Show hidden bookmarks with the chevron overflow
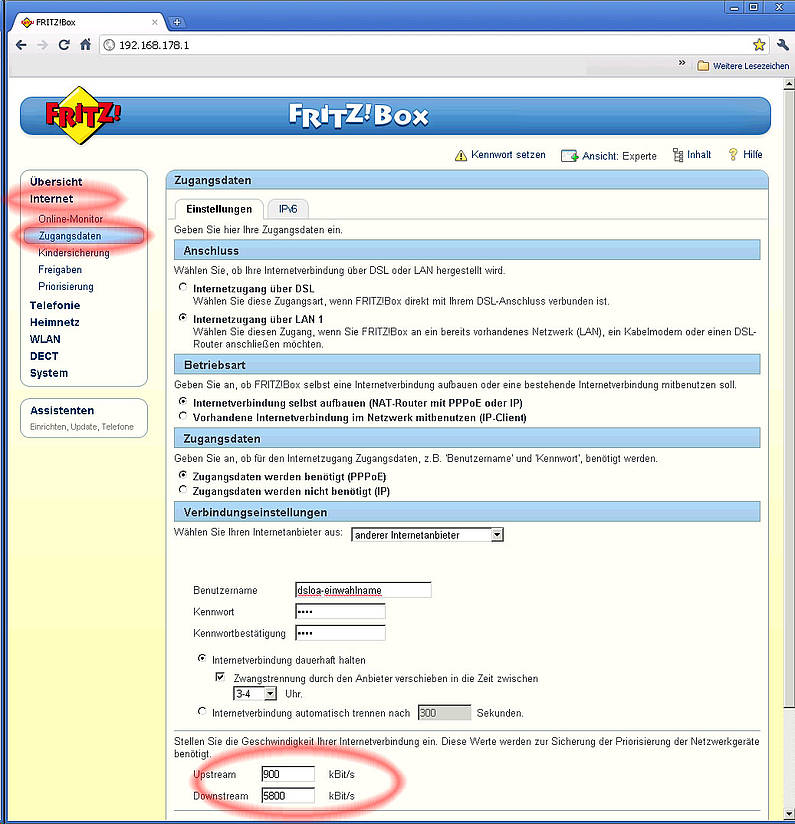Image resolution: width=795 pixels, height=824 pixels. tap(682, 63)
